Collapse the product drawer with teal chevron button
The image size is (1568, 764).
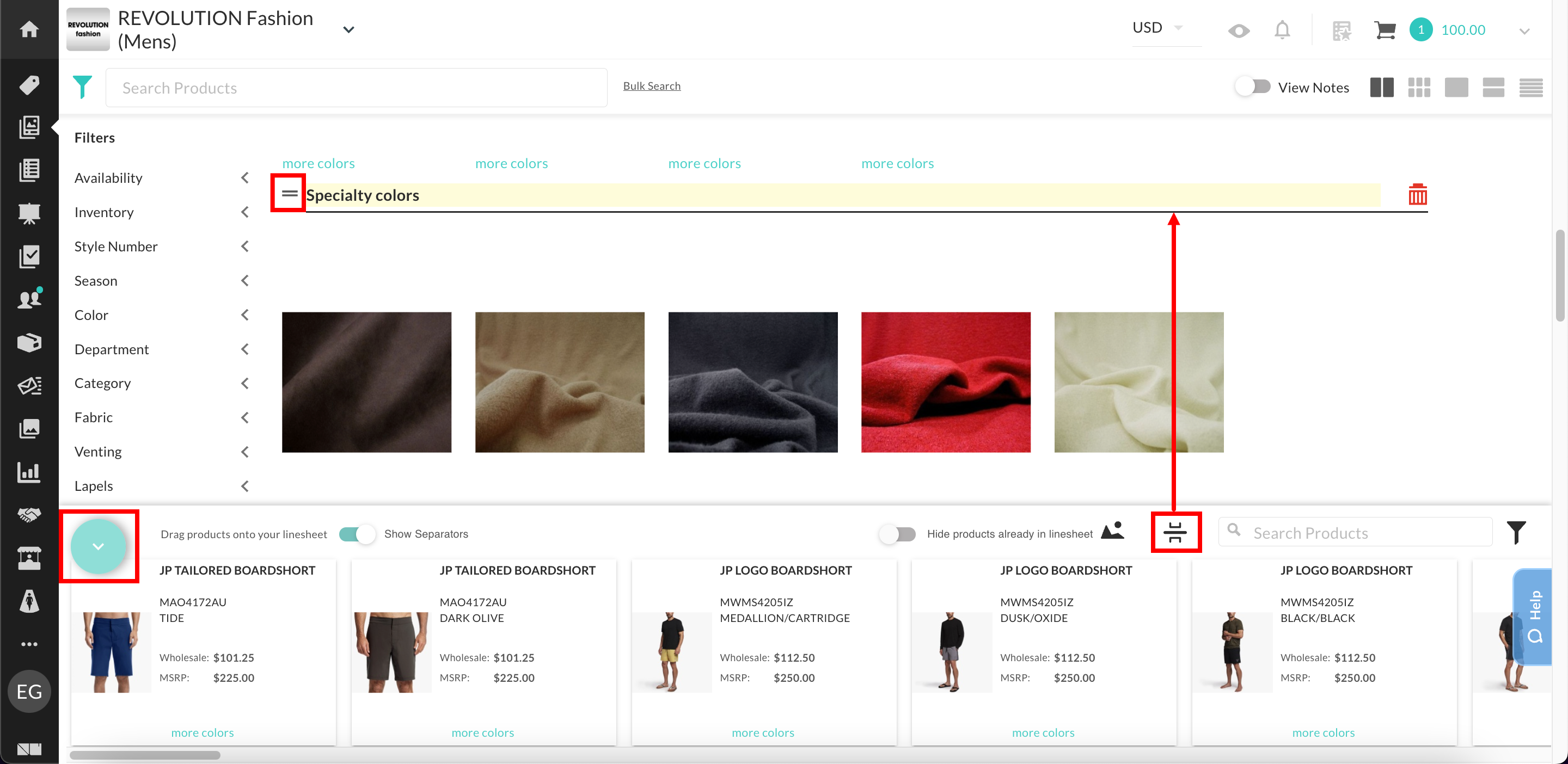coord(98,546)
